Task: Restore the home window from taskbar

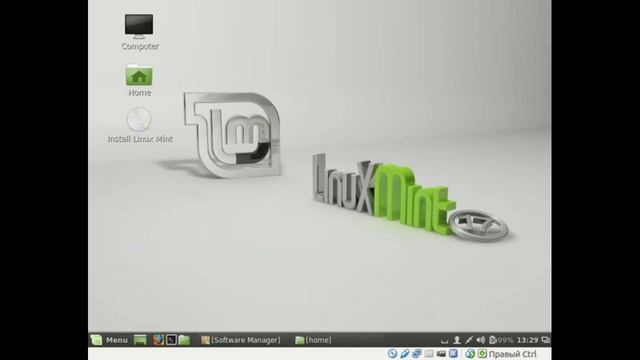Action: [313, 340]
